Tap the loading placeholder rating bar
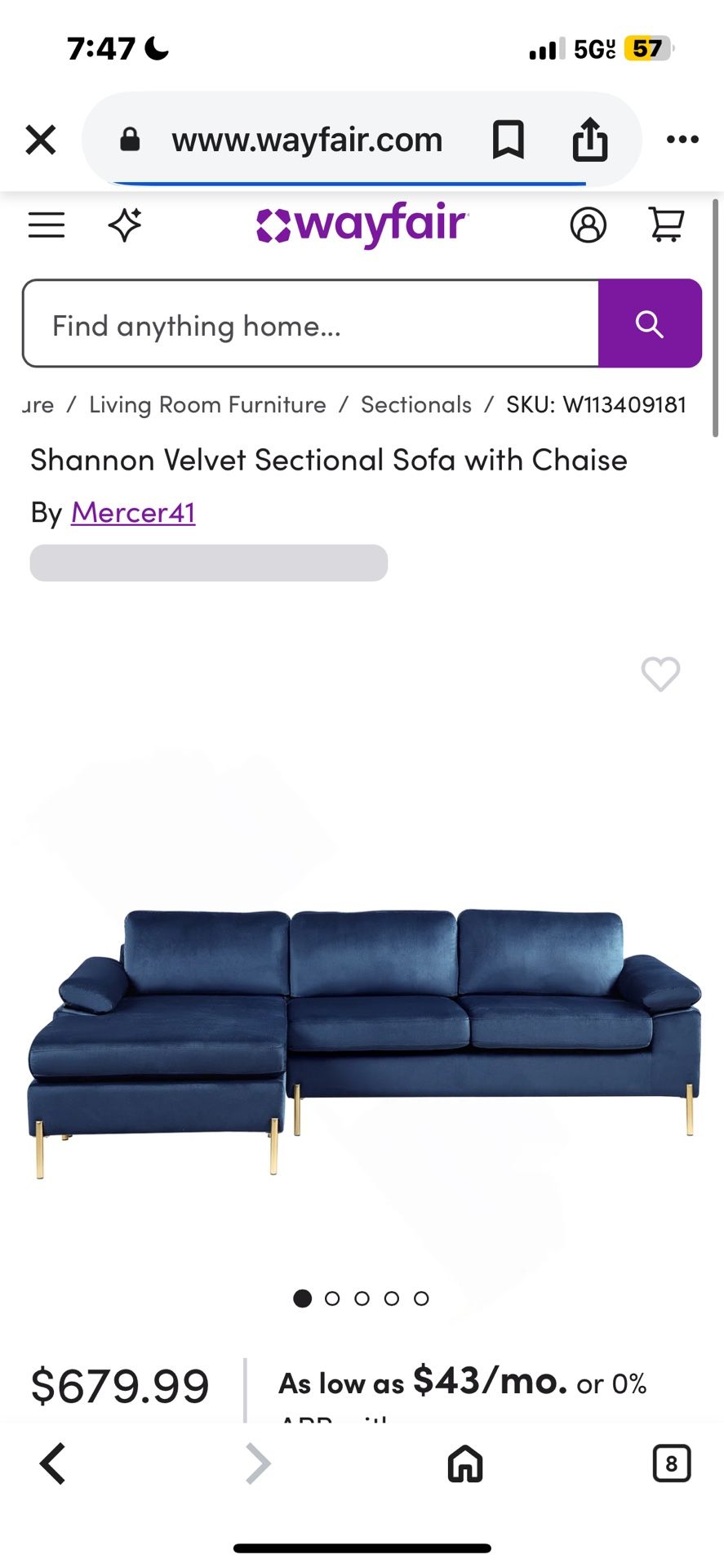 click(x=207, y=563)
